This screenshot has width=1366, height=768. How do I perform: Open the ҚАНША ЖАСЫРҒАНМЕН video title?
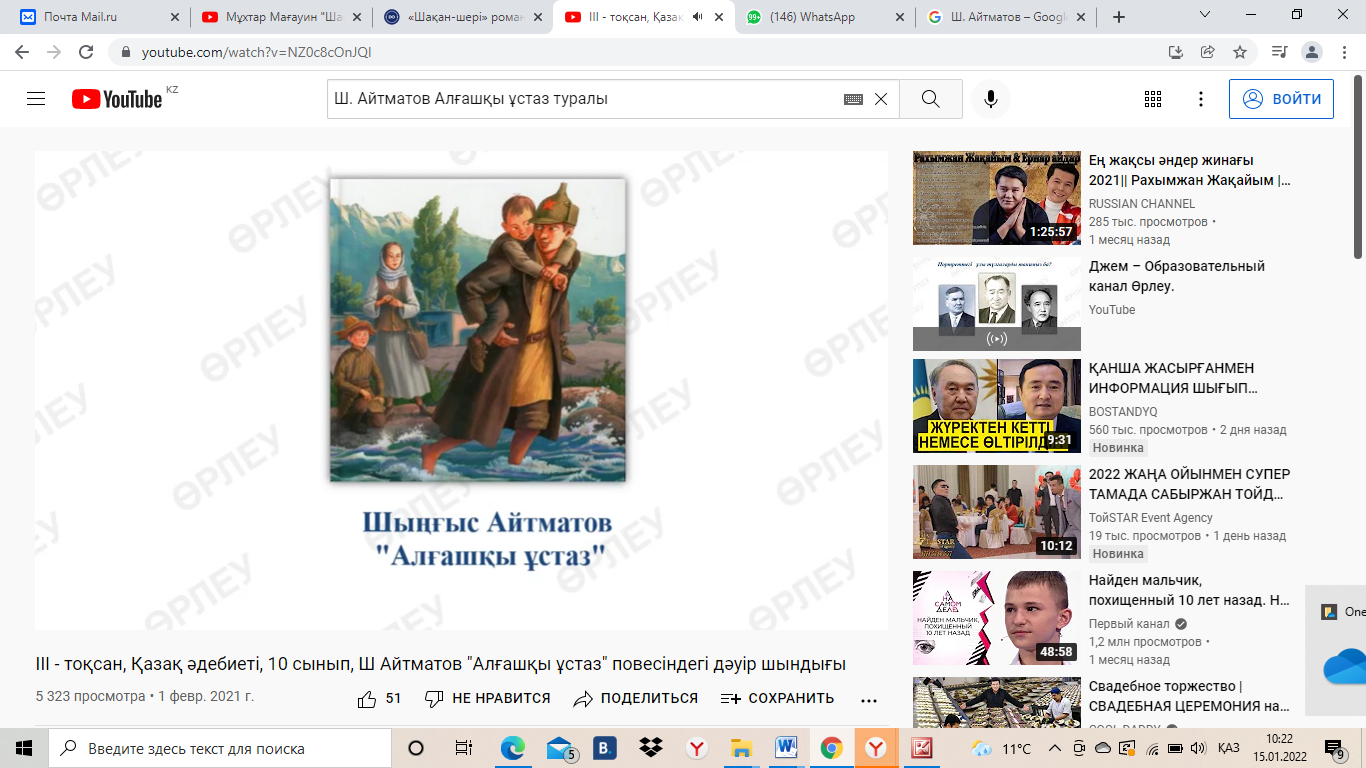(x=1173, y=378)
